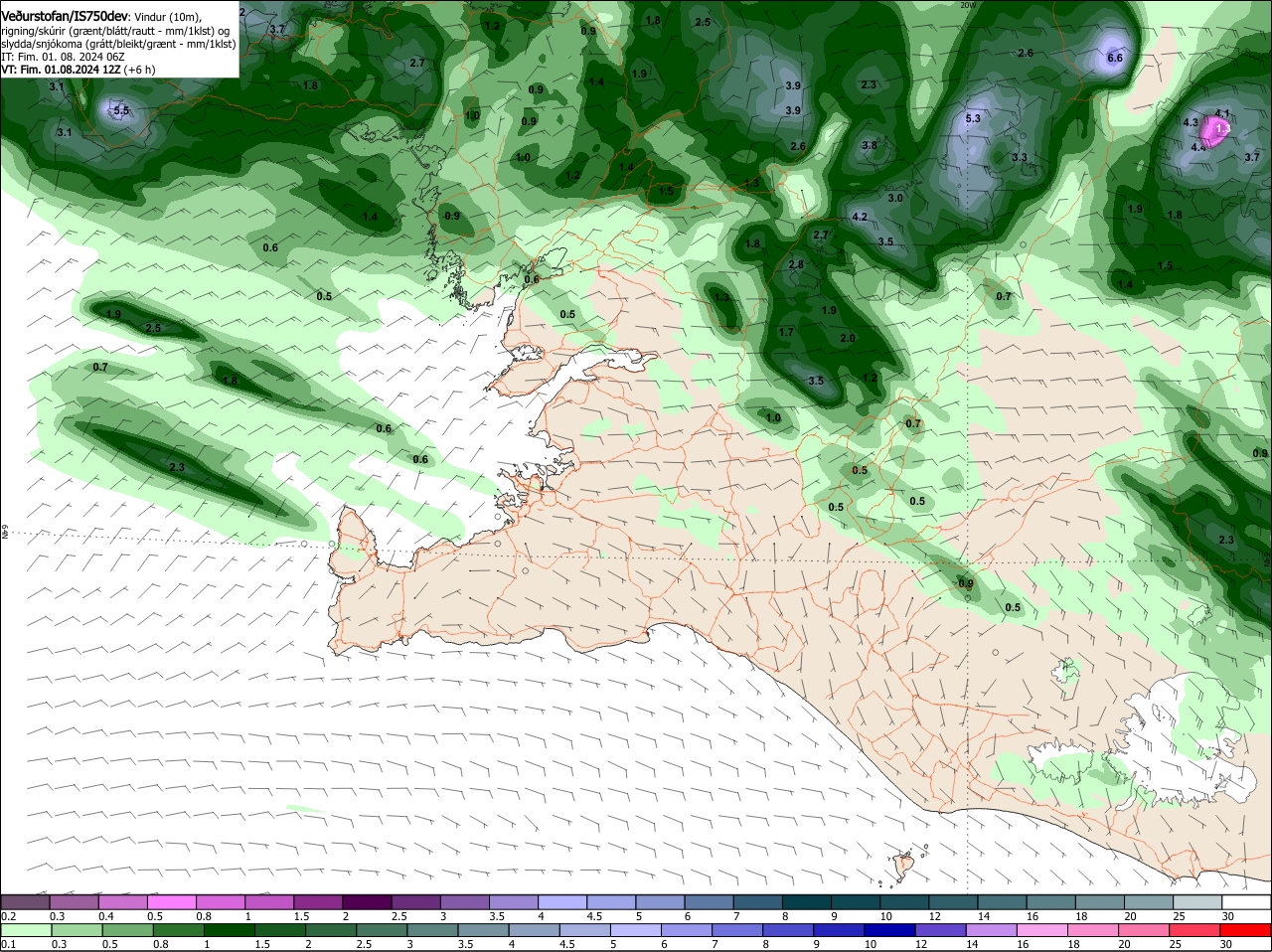Select the dark blue swatch labeled 10 in lower legend
Screen dimensions: 1272x952
[x=889, y=929]
